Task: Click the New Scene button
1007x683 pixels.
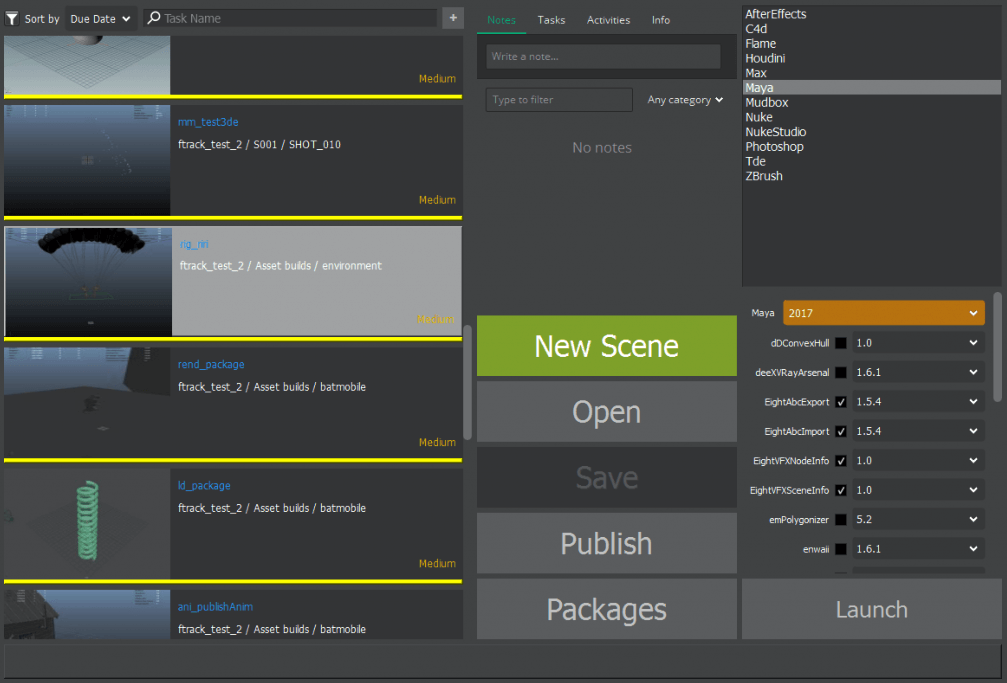Action: pyautogui.click(x=607, y=346)
